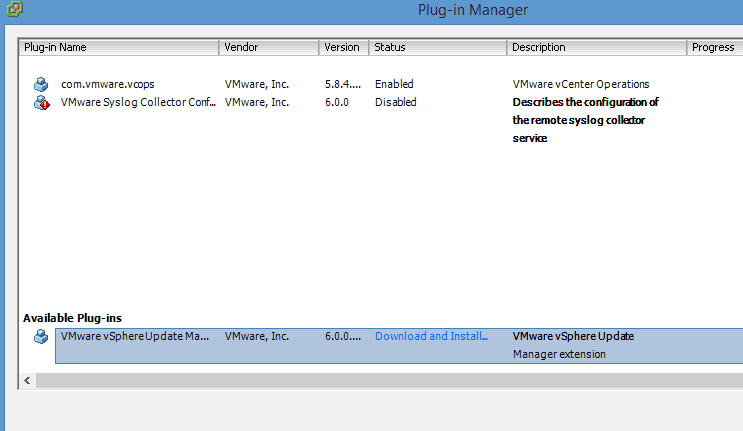Click VMware vSphere Update Manager extension description
The width and height of the screenshot is (743, 431).
click(x=573, y=345)
